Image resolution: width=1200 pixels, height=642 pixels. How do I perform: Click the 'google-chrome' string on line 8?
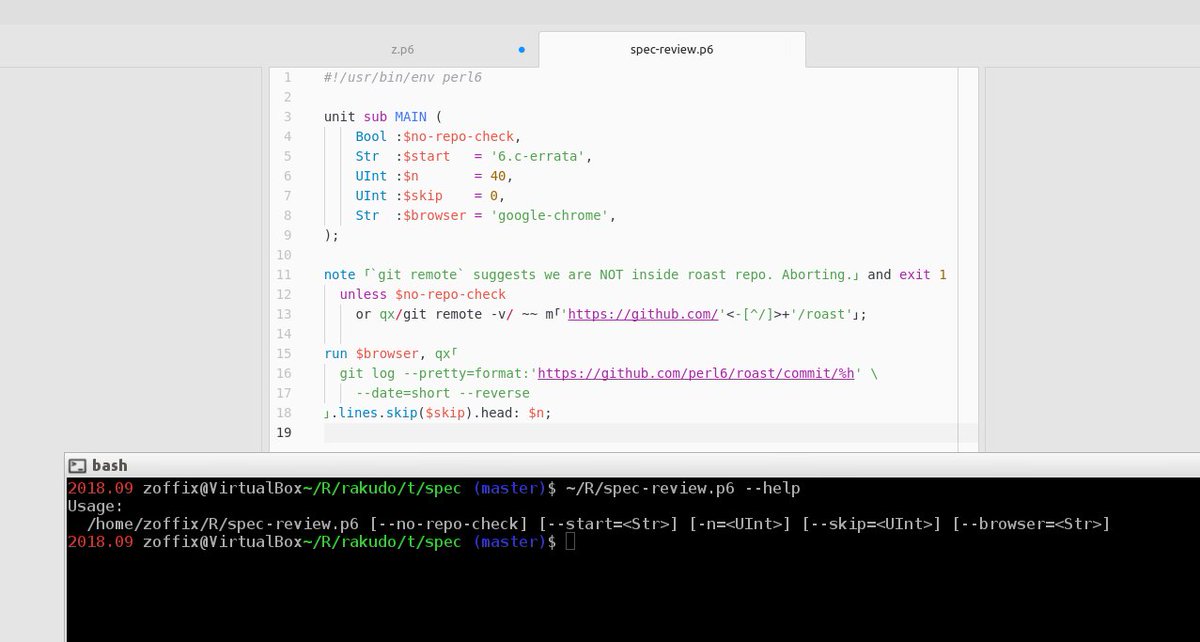[549, 215]
